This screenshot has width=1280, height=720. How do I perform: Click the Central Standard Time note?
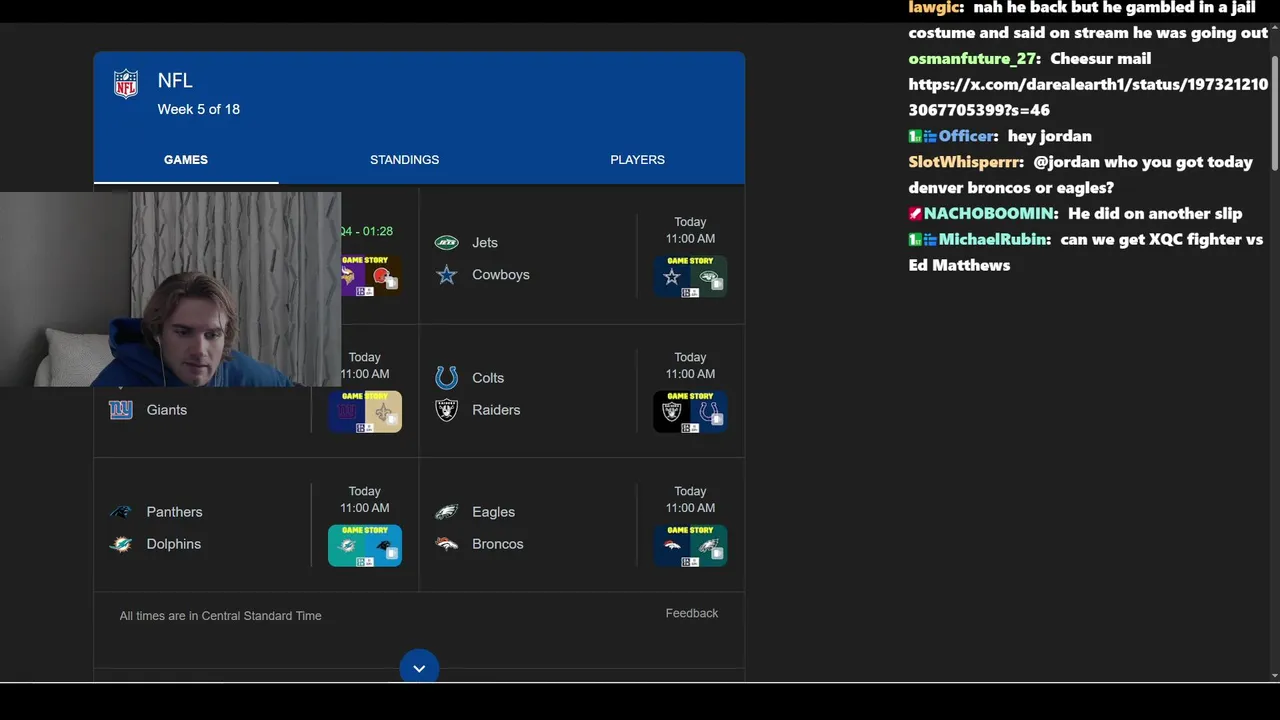point(220,616)
